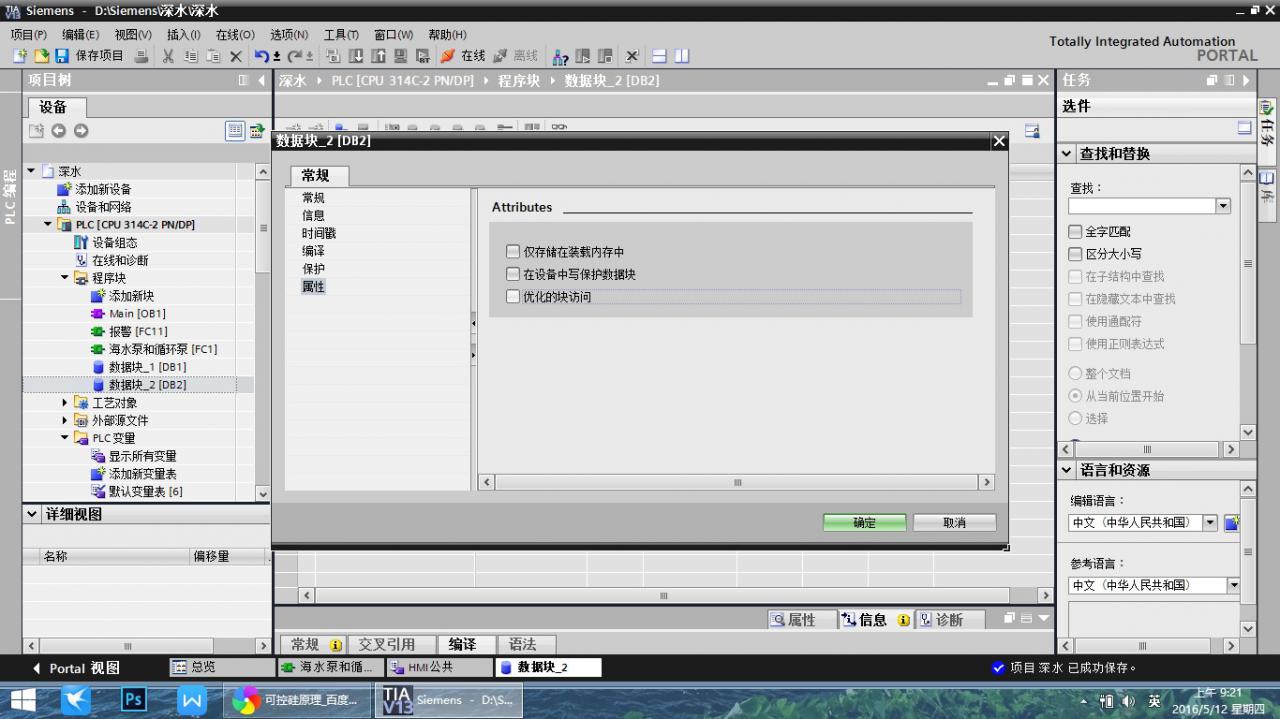This screenshot has width=1280, height=719.
Task: Expand the 工艺对象 folder
Action: pos(65,403)
